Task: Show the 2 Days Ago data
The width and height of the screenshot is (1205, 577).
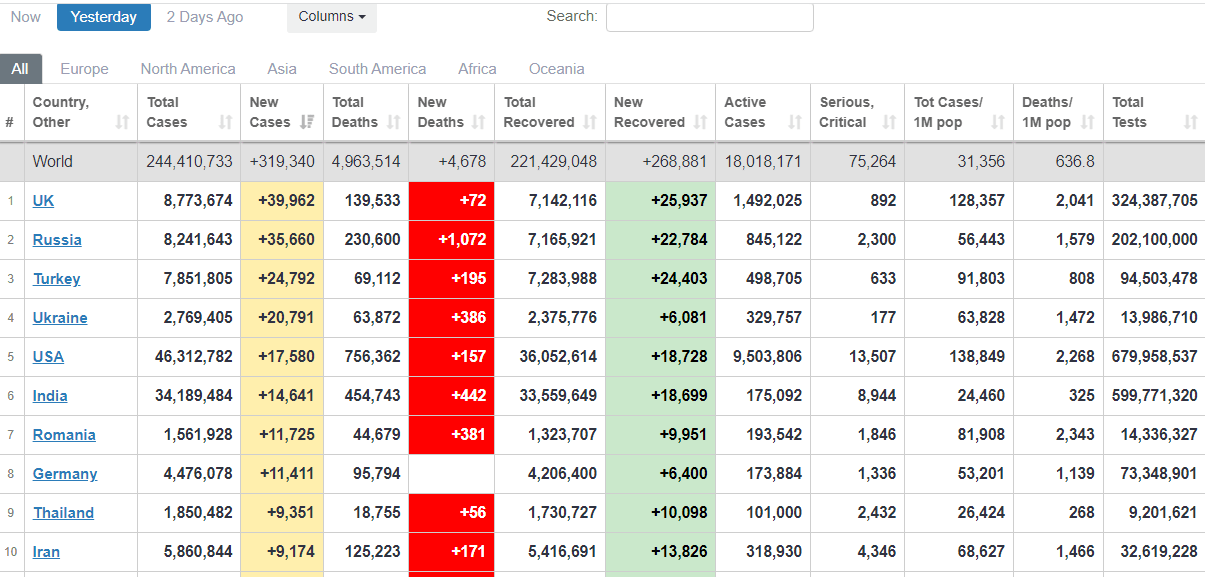Action: (x=205, y=17)
